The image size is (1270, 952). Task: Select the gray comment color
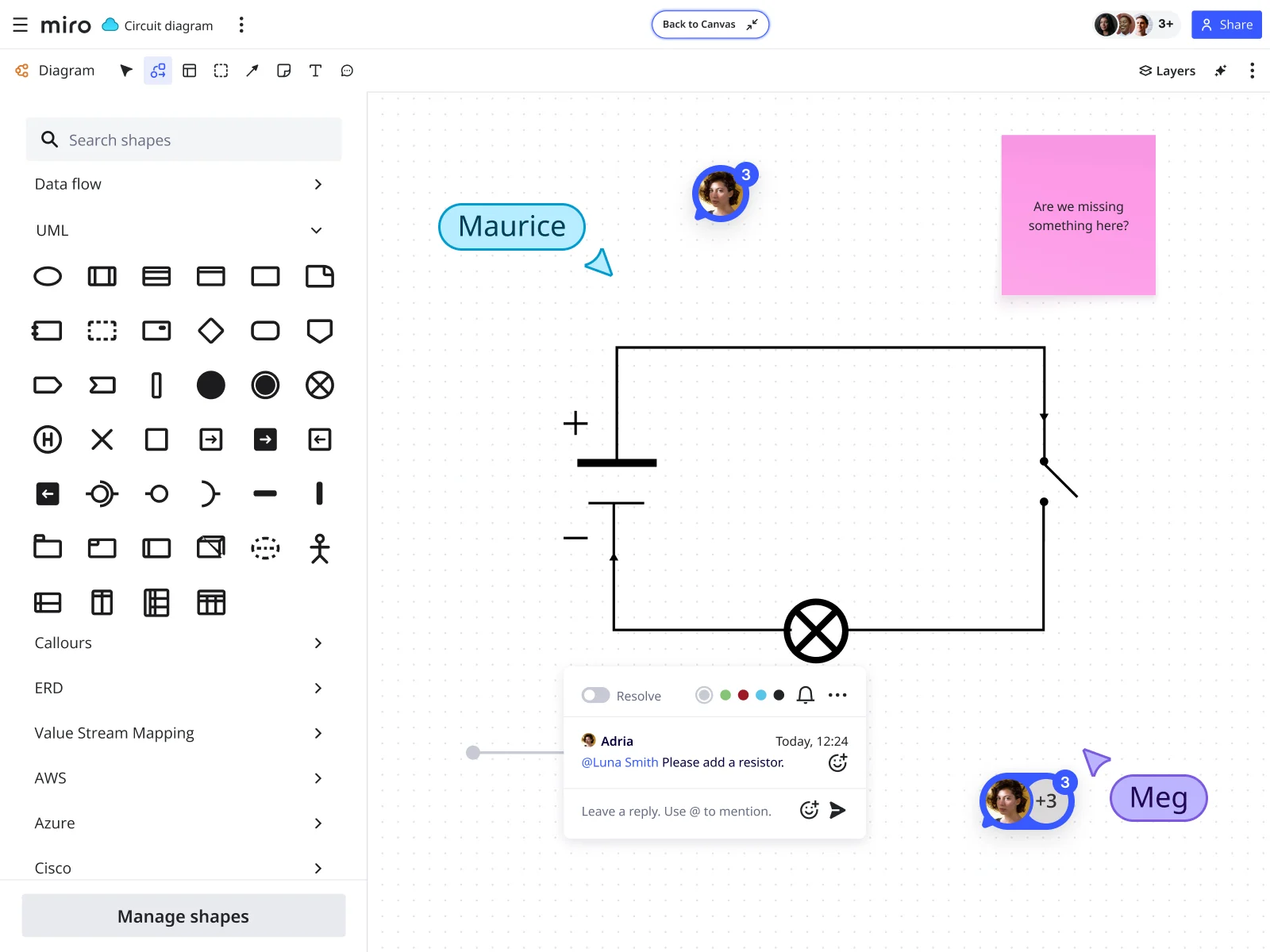point(704,696)
